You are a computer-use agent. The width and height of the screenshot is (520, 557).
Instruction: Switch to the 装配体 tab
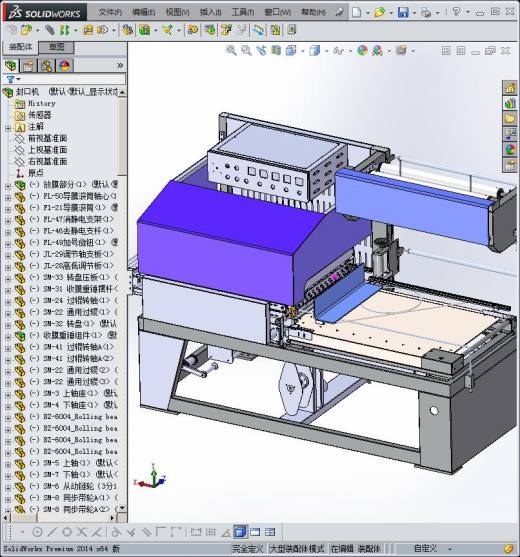[x=21, y=47]
